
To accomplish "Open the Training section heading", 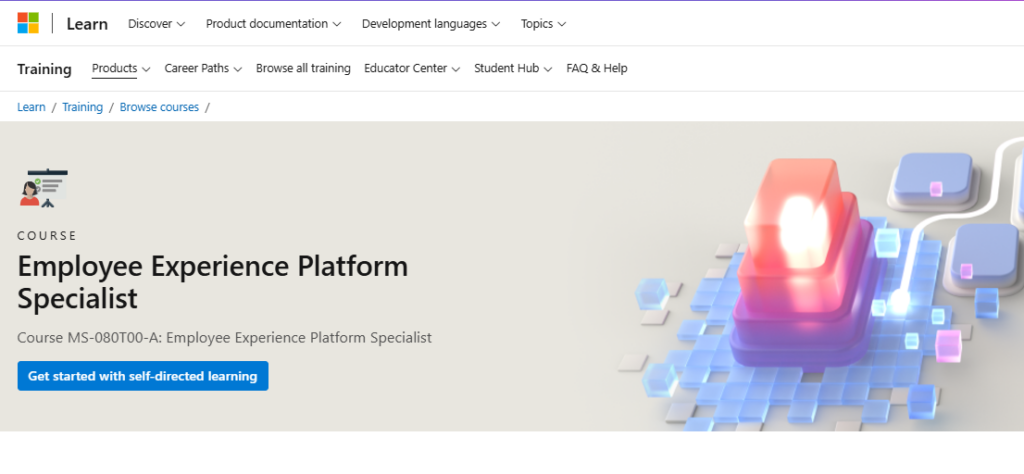I will tap(44, 69).
